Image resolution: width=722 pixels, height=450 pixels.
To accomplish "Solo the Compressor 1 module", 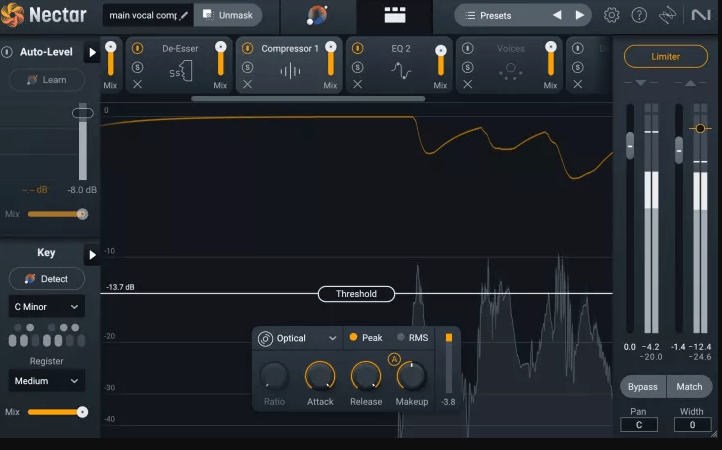I will 247,67.
